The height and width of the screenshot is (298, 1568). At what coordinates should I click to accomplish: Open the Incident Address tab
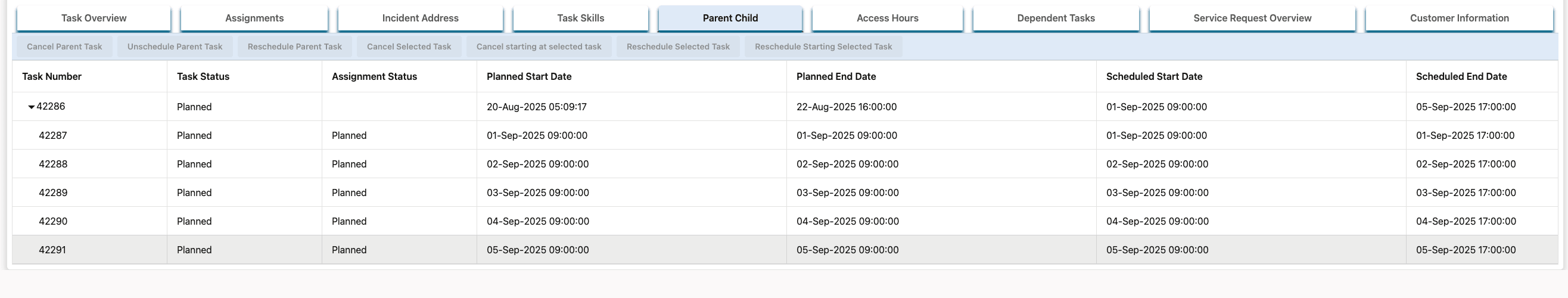click(420, 18)
